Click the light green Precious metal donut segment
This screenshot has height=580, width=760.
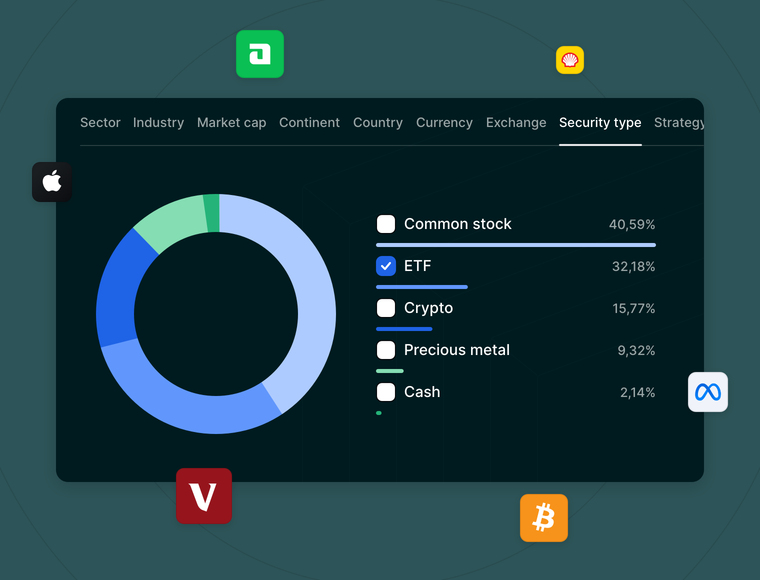(x=174, y=221)
